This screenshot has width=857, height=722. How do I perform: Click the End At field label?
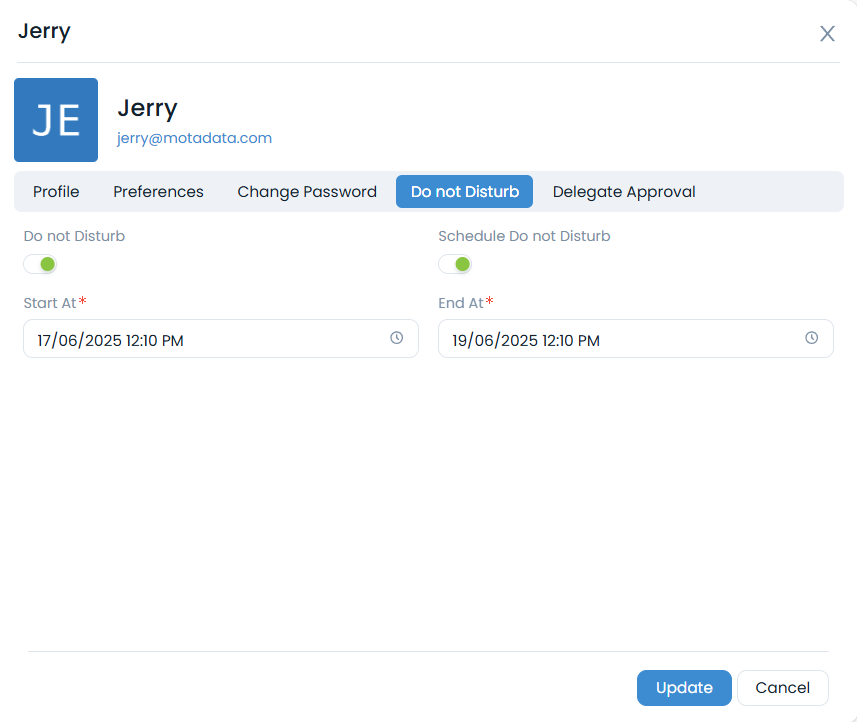[461, 303]
